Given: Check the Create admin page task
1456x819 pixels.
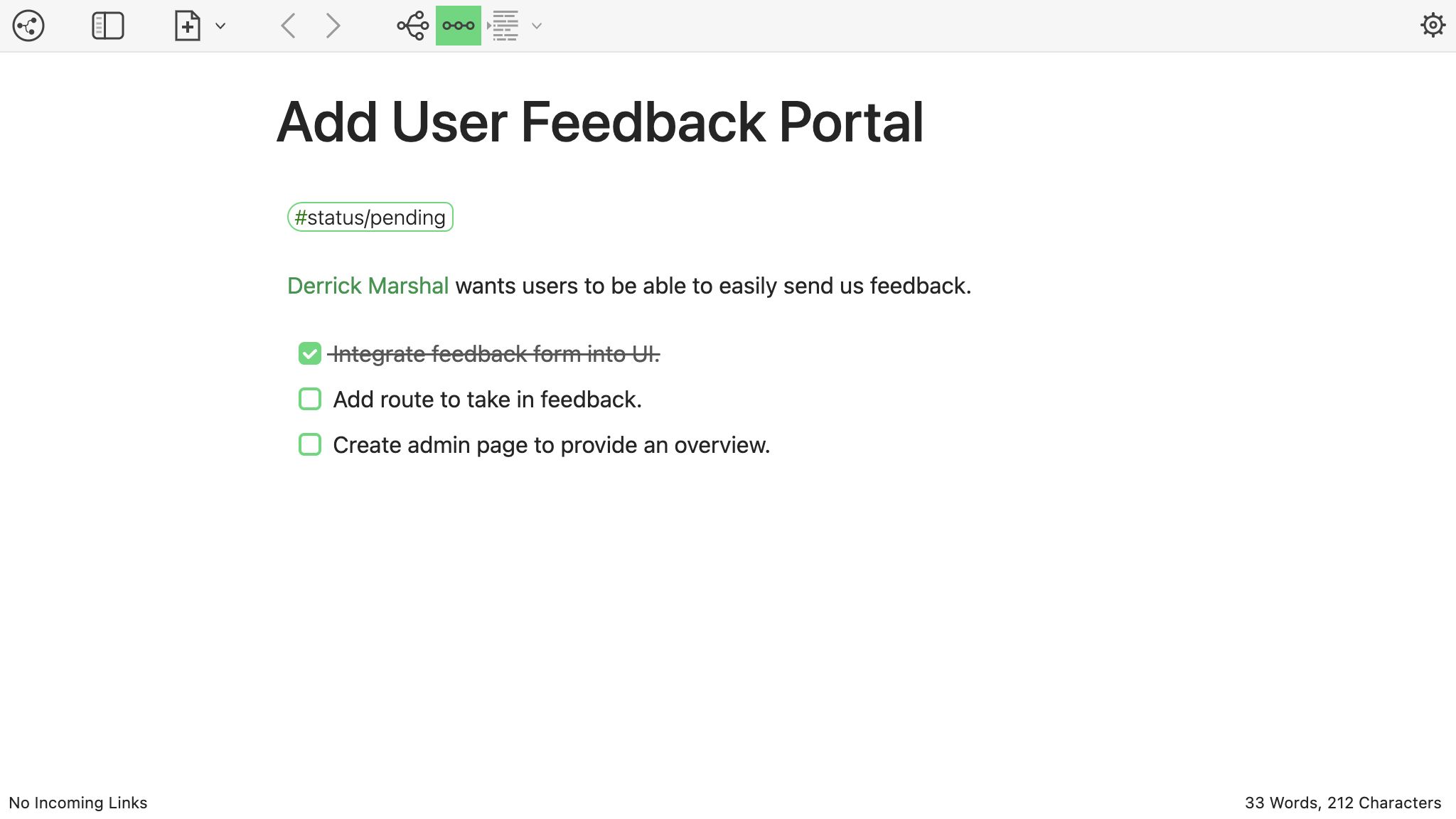Looking at the screenshot, I should point(310,444).
